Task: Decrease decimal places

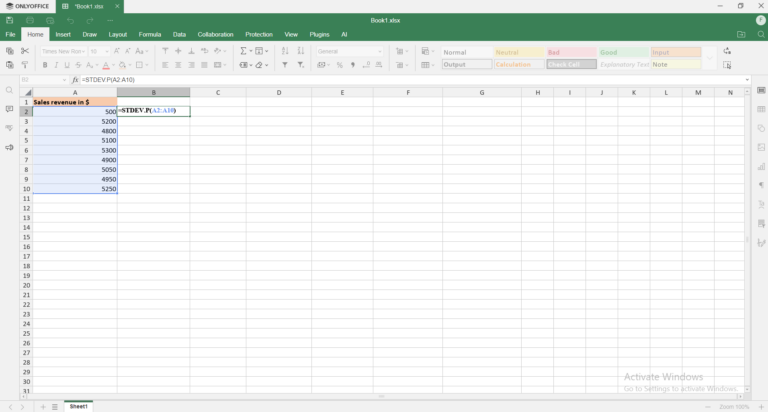Action: pos(366,65)
